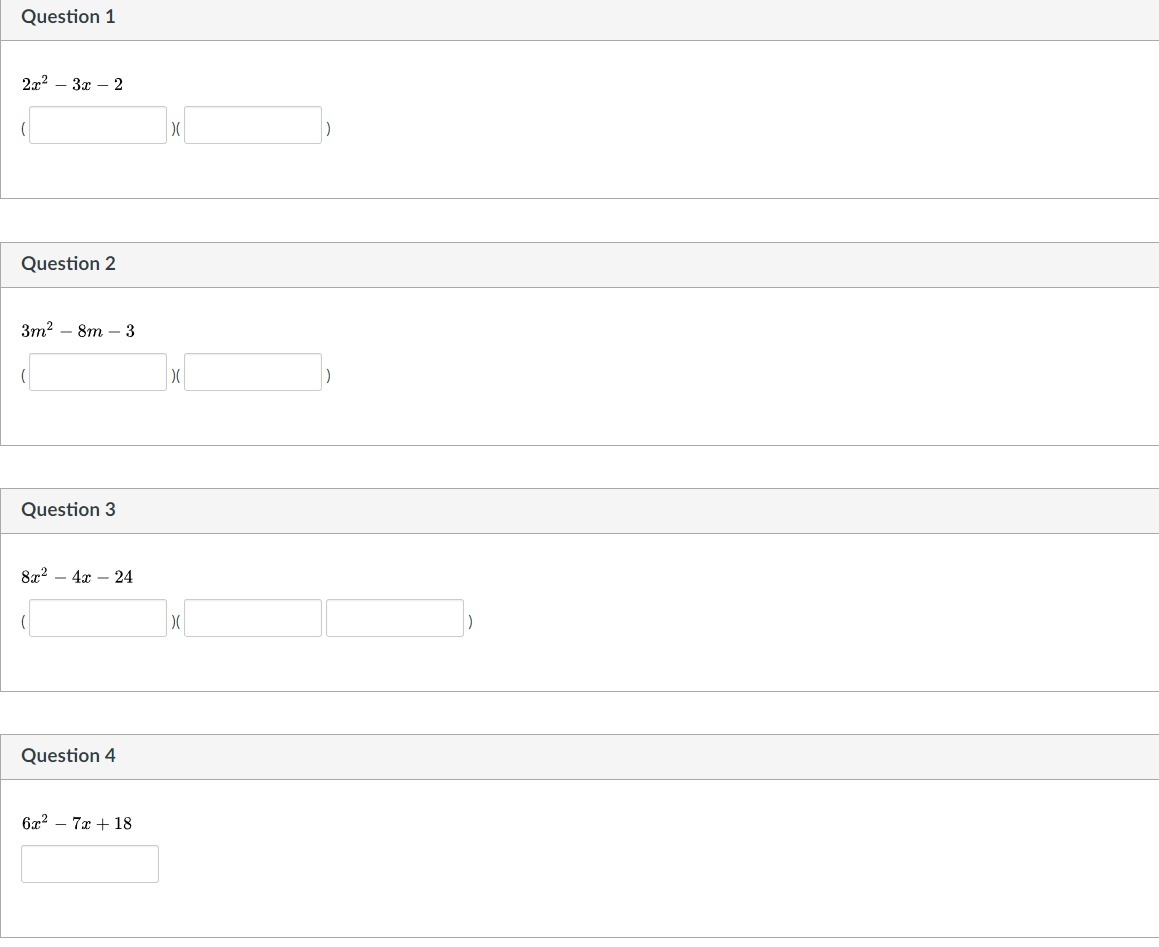Click the Question 4 heading
1159x947 pixels.
68,756
